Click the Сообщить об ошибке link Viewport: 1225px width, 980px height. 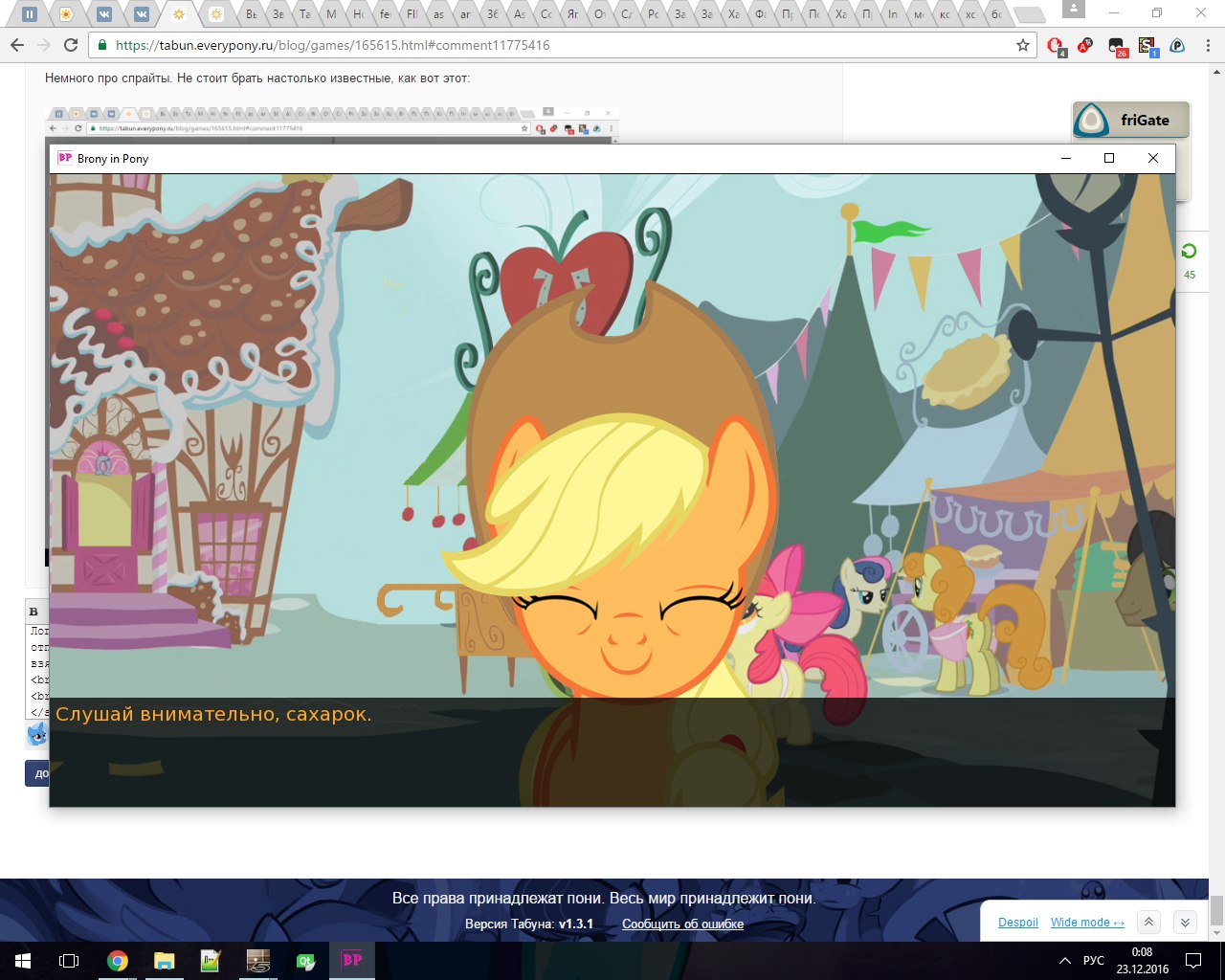(x=682, y=924)
